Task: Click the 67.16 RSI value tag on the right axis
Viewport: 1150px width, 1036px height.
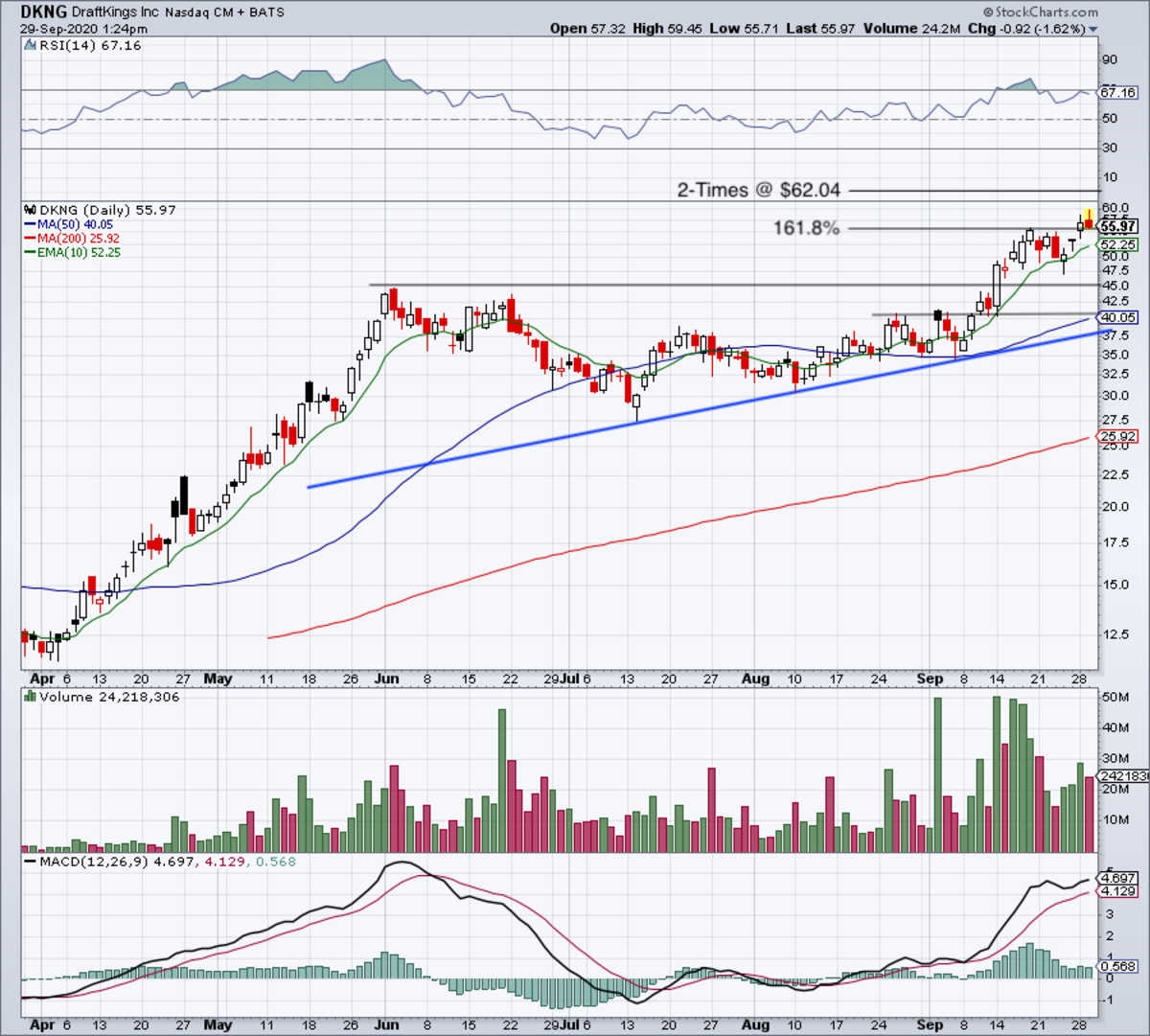Action: coord(1118,93)
